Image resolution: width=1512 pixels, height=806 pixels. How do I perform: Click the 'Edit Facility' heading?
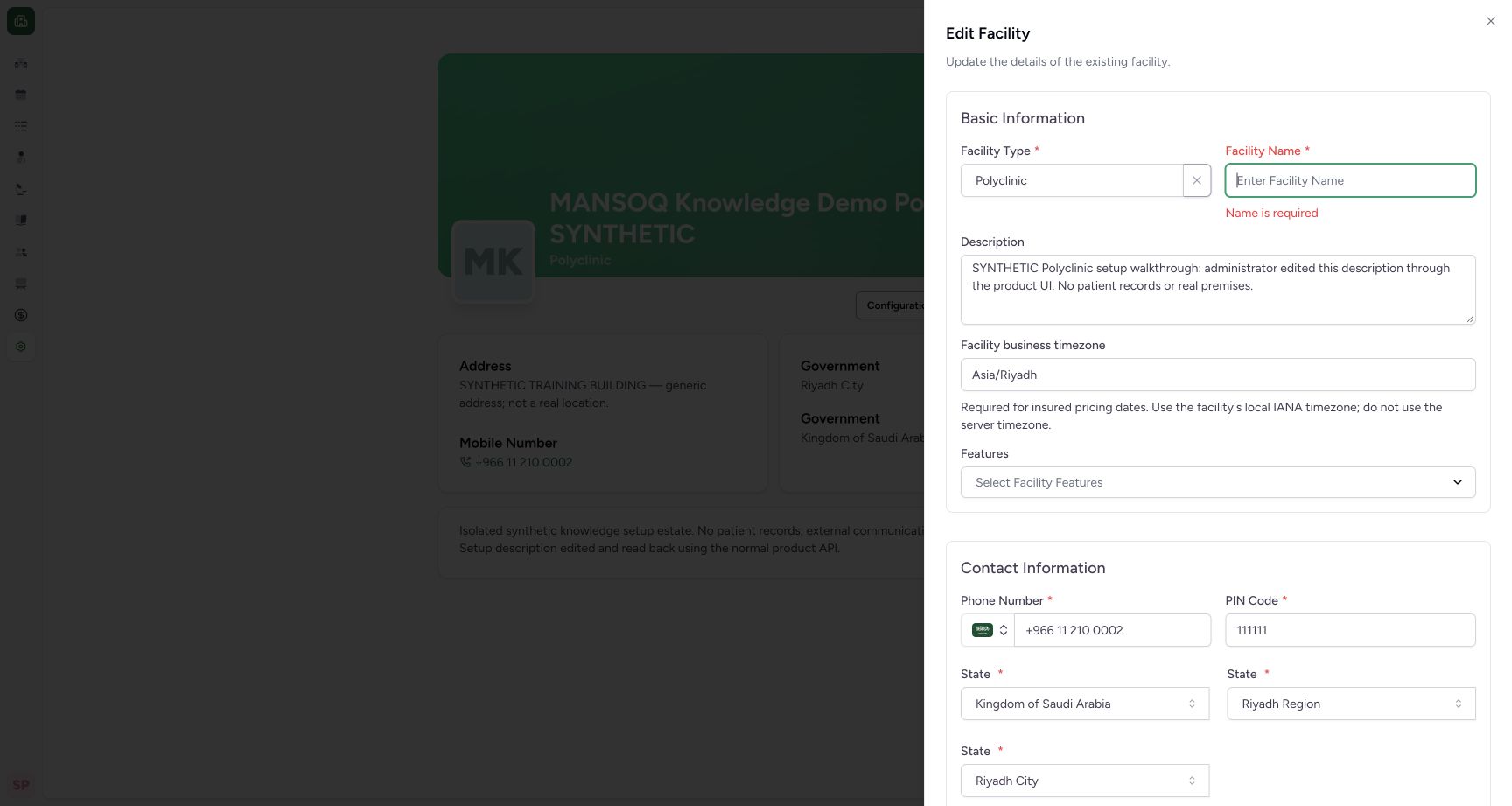pos(988,33)
